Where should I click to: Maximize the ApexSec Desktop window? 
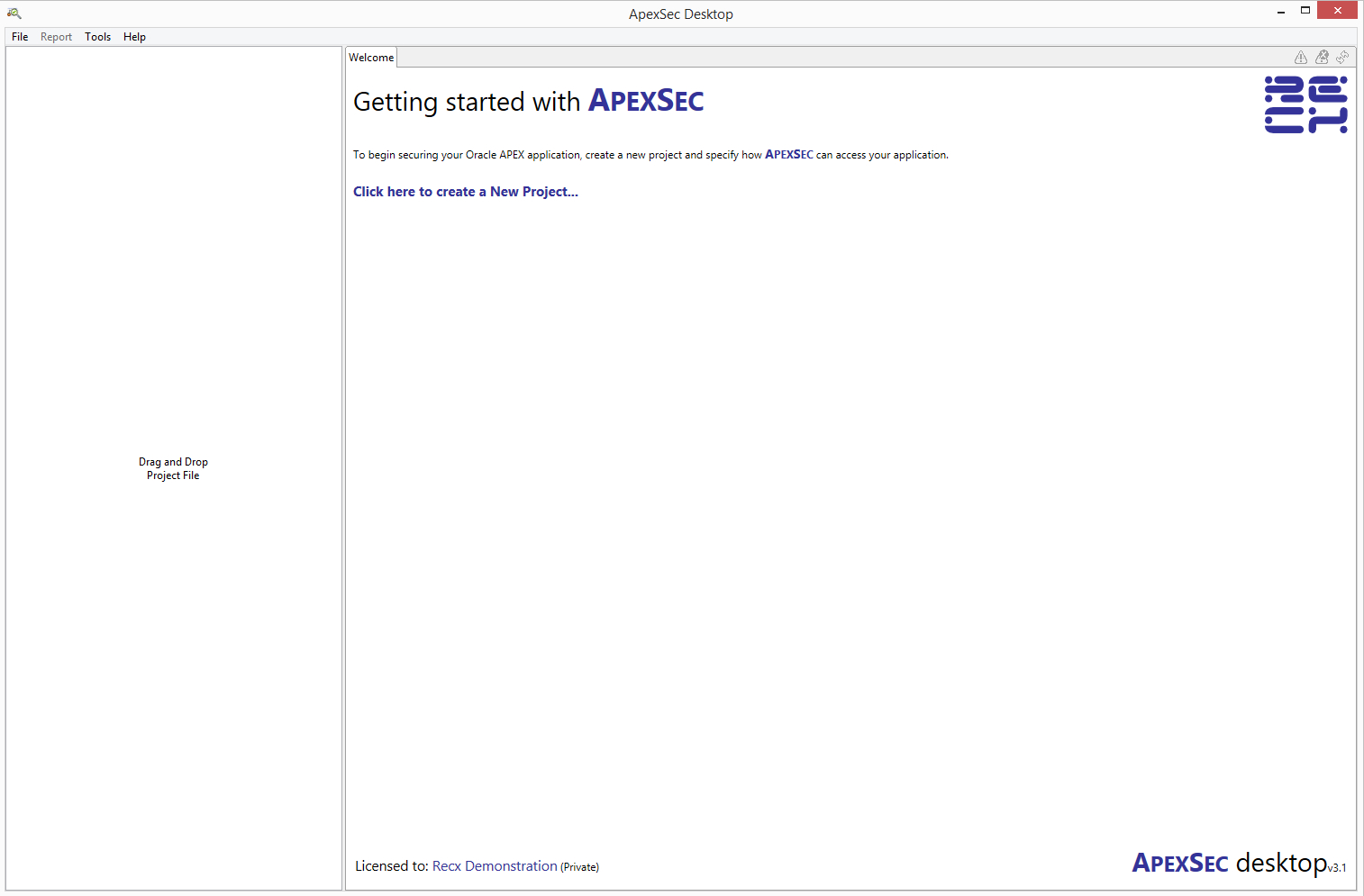(x=1305, y=11)
